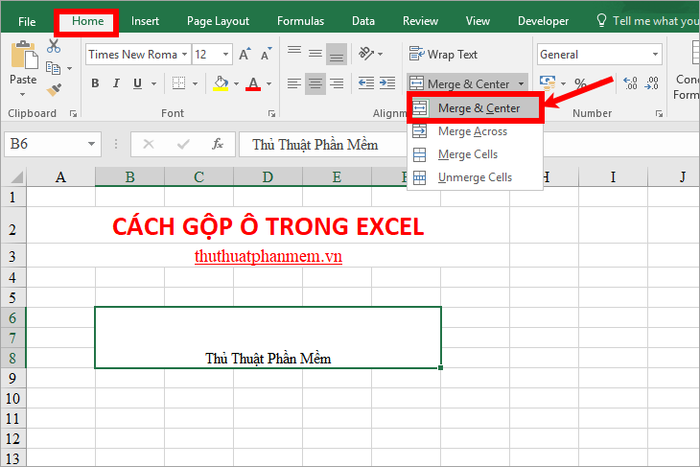
Task: Choose Merge Cells menu option
Action: (475, 154)
